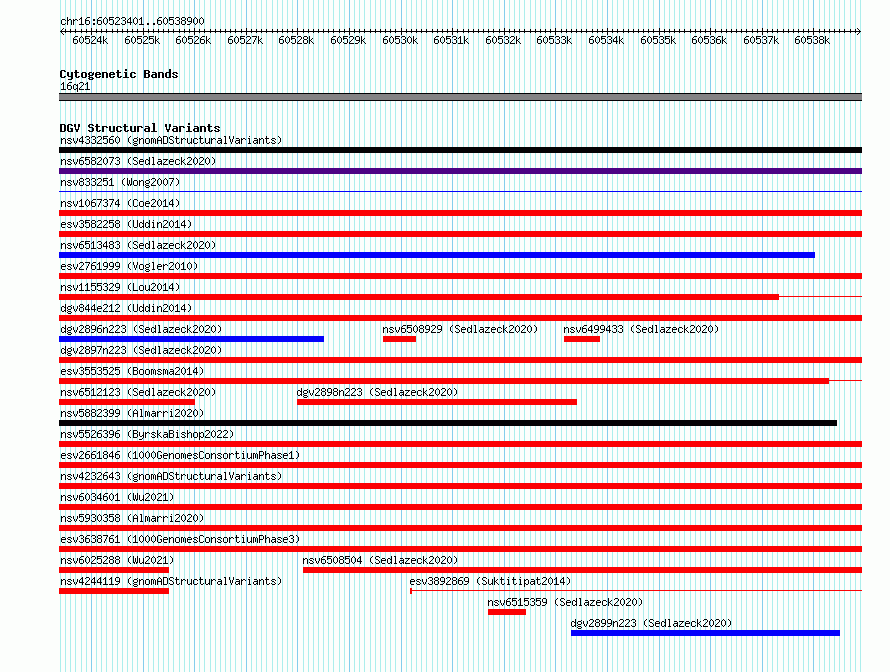Select nsv6508929 (Sedlazeck2020) label
The height and width of the screenshot is (672, 890).
click(x=460, y=329)
